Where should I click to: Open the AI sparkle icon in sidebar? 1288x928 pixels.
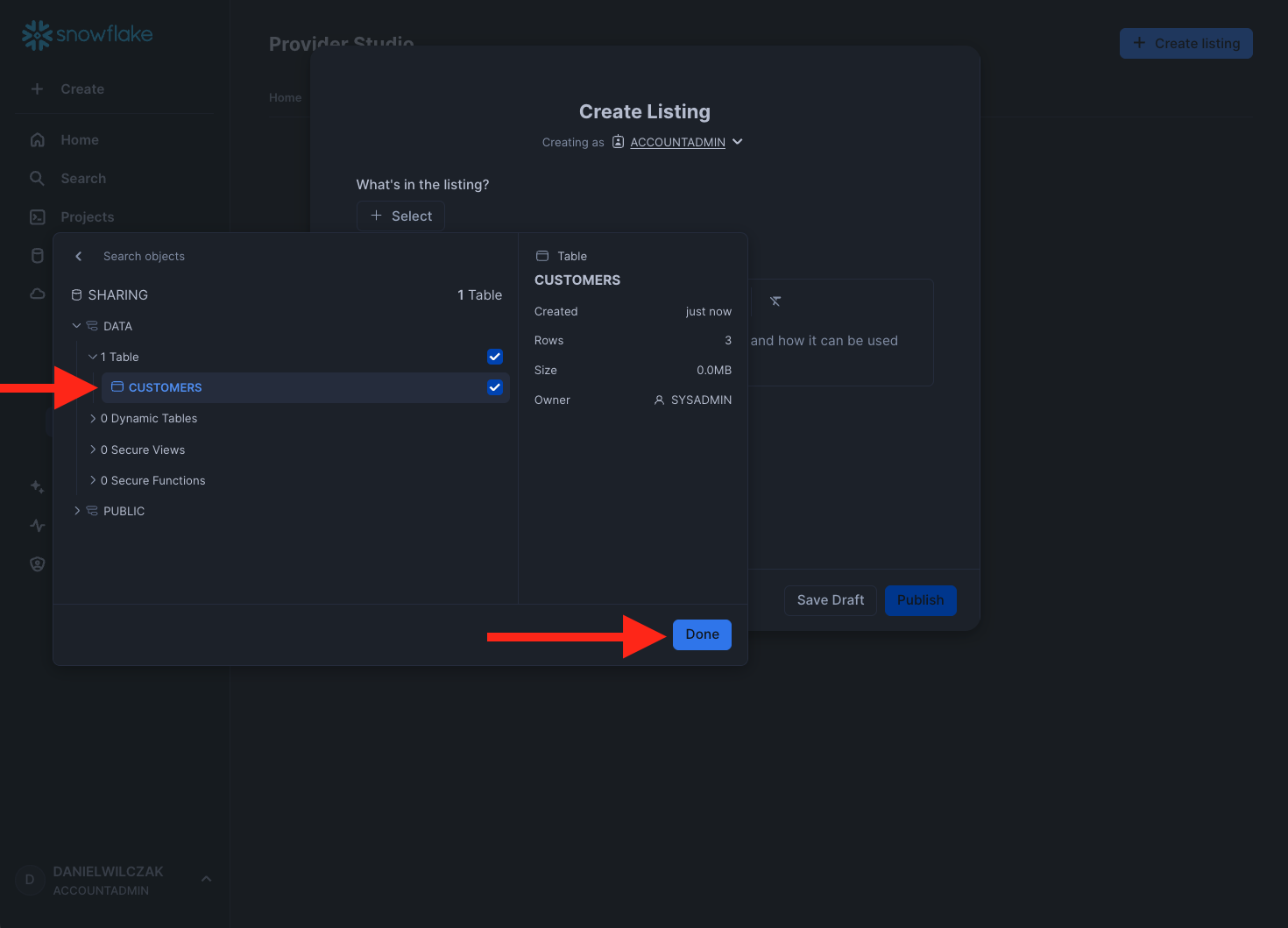[x=37, y=486]
